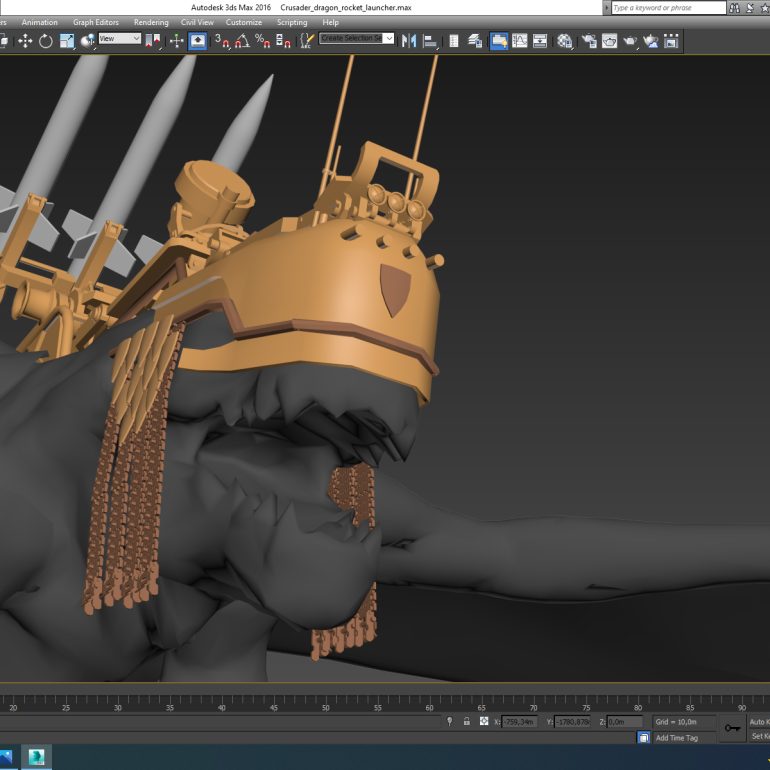The width and height of the screenshot is (770, 770).
Task: Click Render in the Cloud icon
Action: [651, 41]
